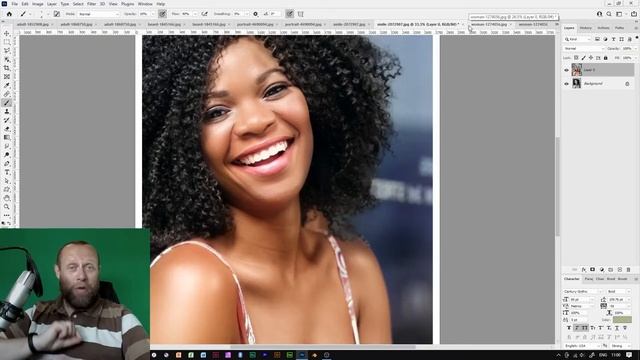Open layer blend mode Normal dropdown
The image size is (640, 360).
tap(583, 49)
